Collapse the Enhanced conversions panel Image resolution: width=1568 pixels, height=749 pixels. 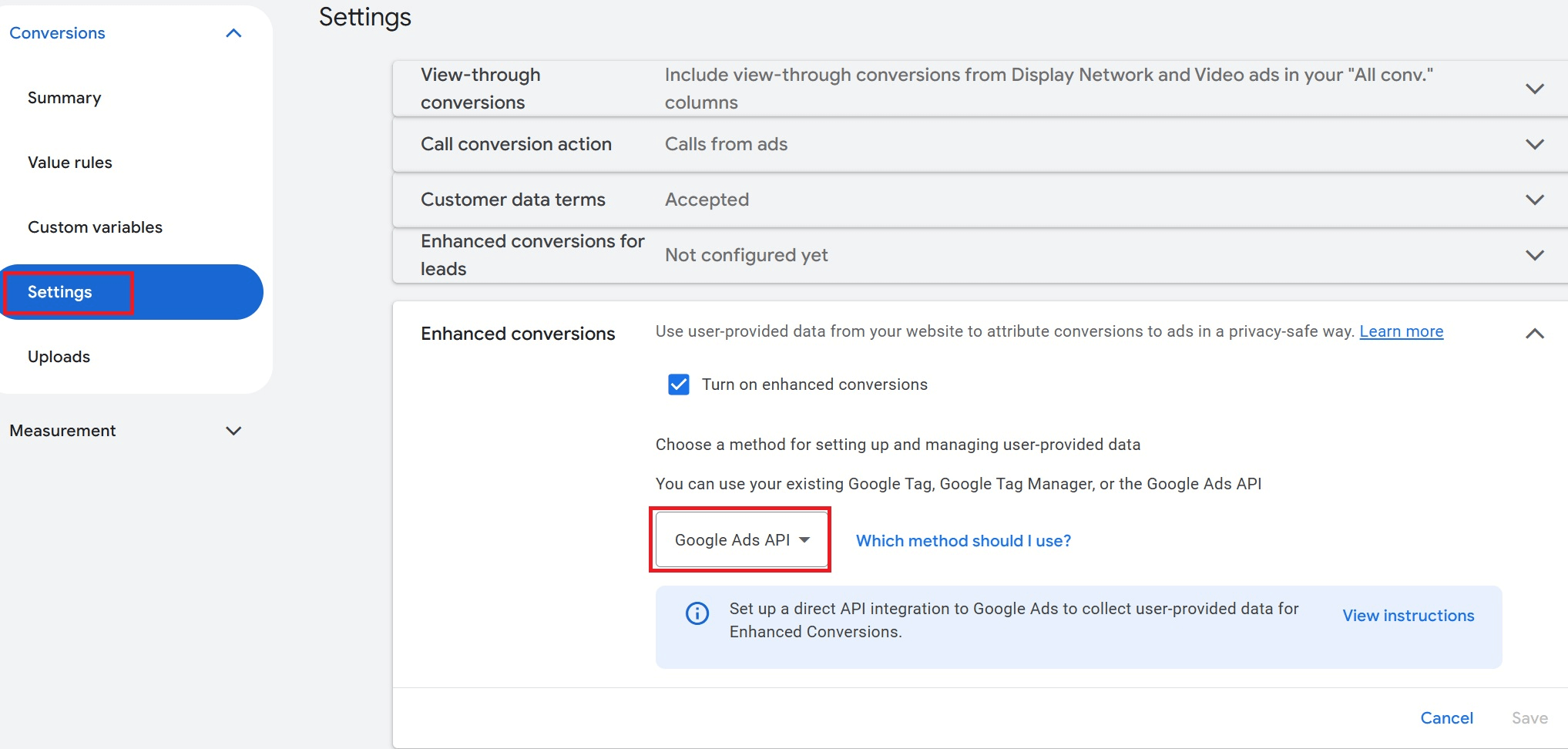coord(1535,334)
